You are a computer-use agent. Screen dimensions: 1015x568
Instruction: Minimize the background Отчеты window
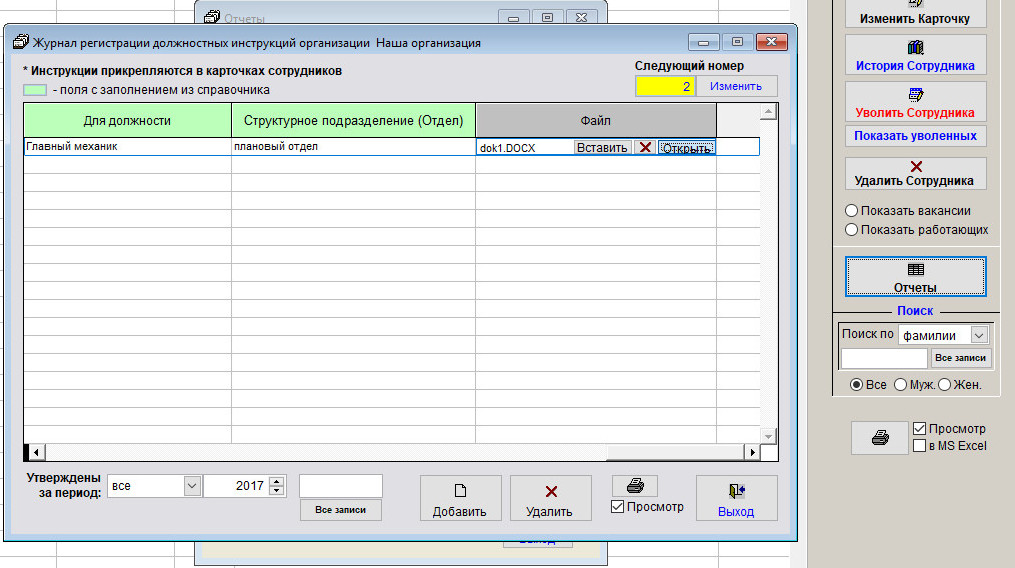pos(514,17)
